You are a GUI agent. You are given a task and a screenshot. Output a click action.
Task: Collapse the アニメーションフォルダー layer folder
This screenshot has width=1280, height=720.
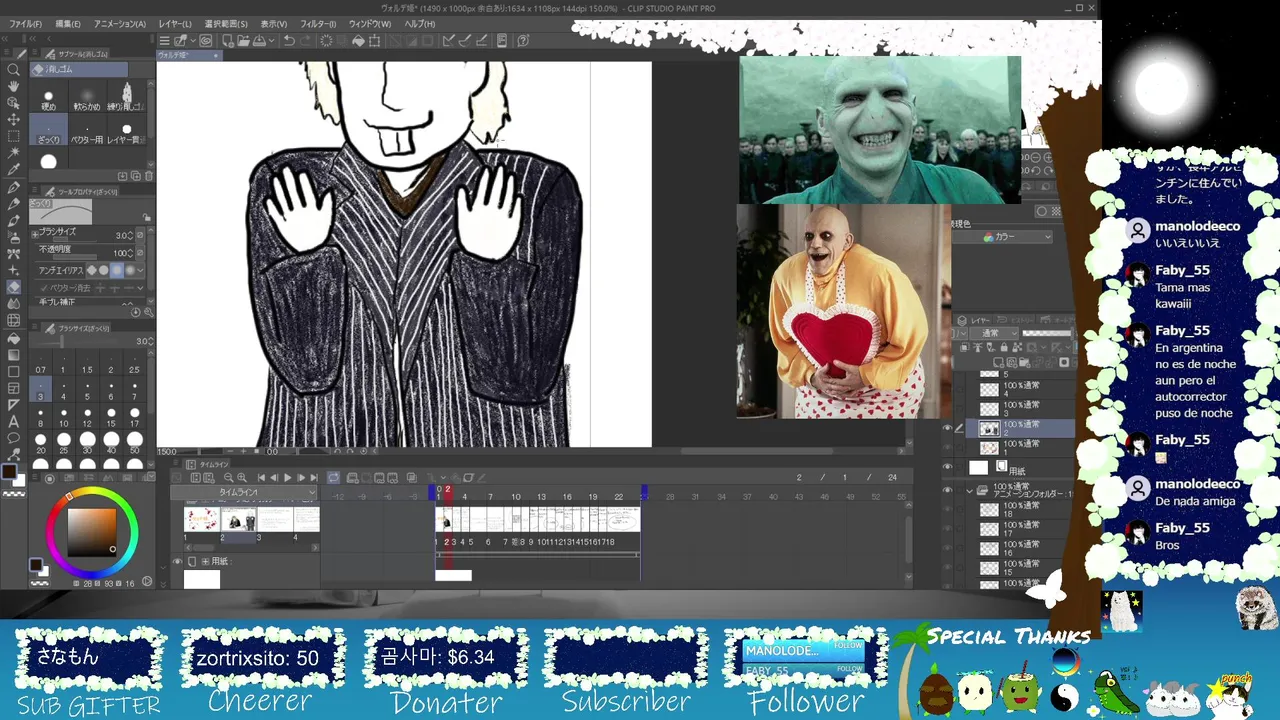coord(969,491)
